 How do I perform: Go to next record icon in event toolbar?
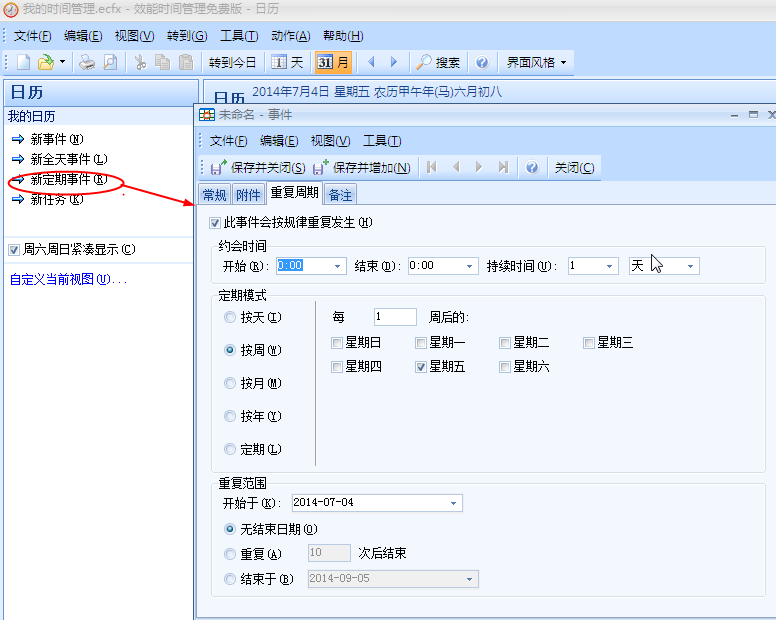(479, 168)
